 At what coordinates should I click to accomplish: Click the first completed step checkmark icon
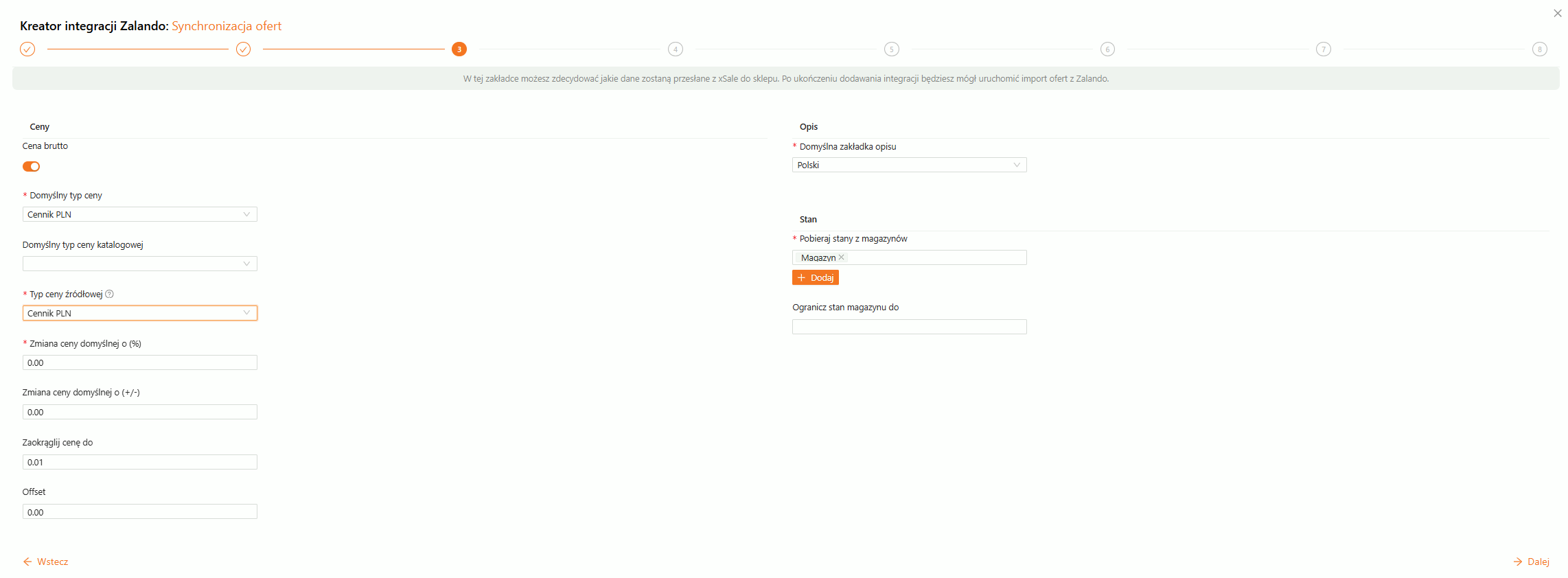(x=27, y=49)
